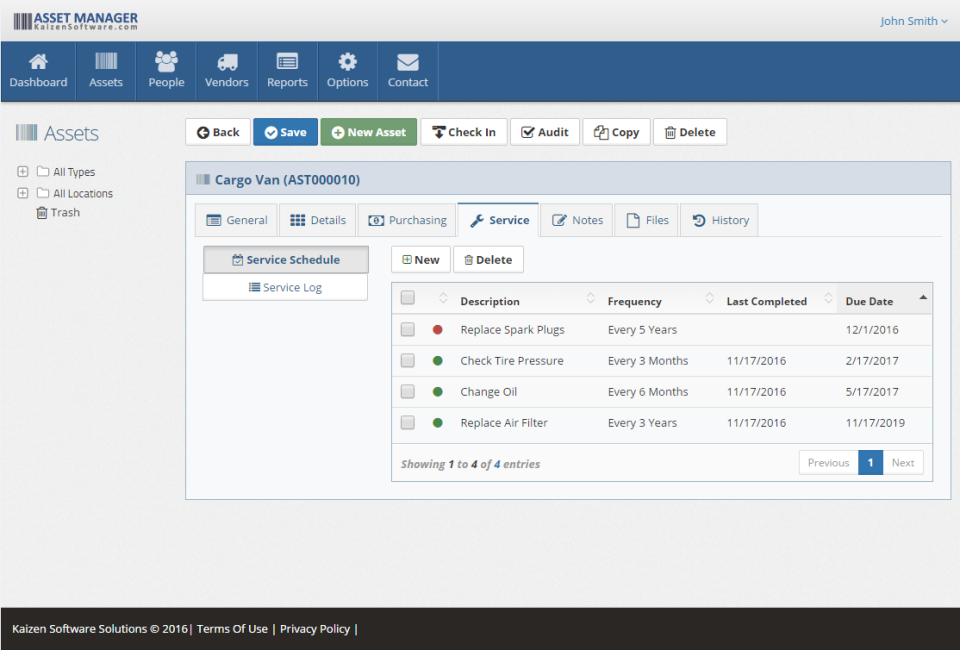960x650 pixels.
Task: Switch to the Purchasing tab
Action: [x=407, y=219]
